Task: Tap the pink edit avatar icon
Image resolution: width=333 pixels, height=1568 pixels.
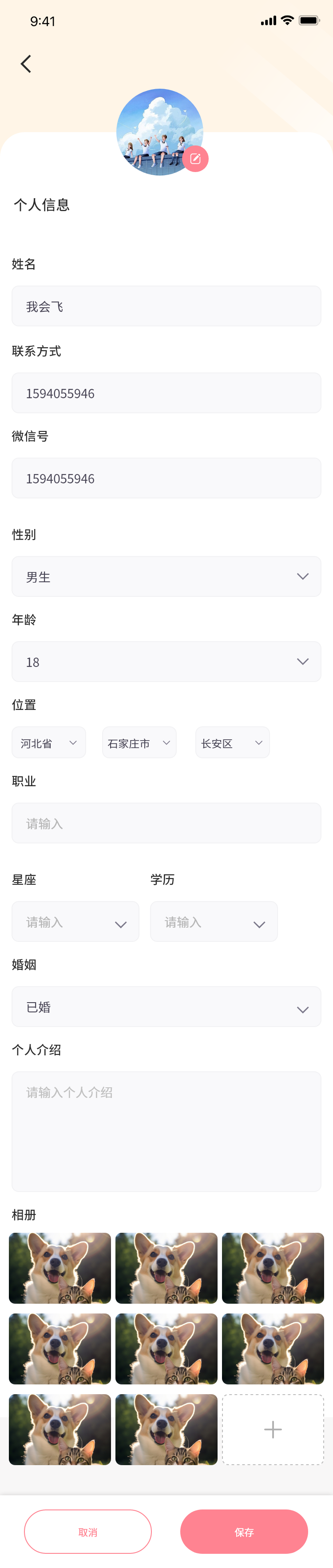Action: [195, 159]
